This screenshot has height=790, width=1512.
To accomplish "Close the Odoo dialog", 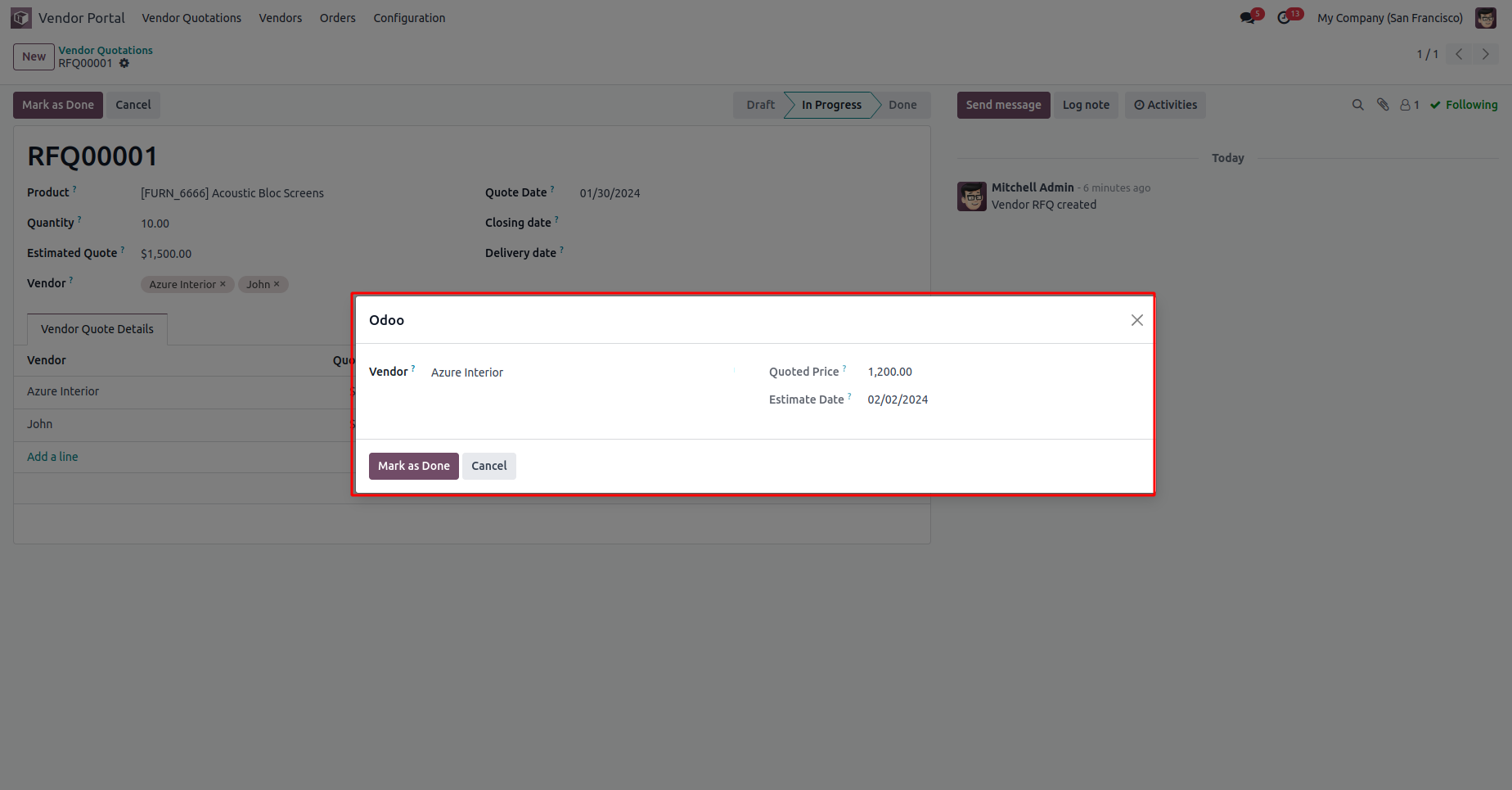I will coord(1136,320).
